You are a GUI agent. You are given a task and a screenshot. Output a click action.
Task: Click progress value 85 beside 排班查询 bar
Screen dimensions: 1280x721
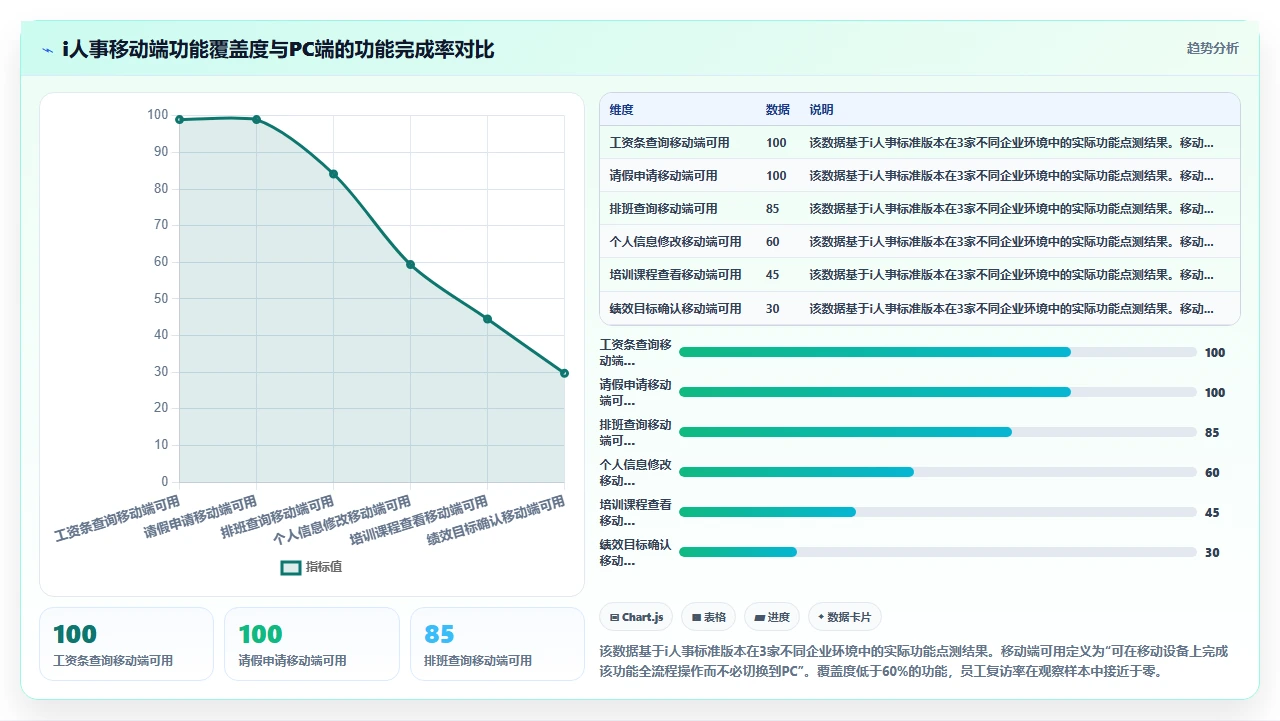1212,433
